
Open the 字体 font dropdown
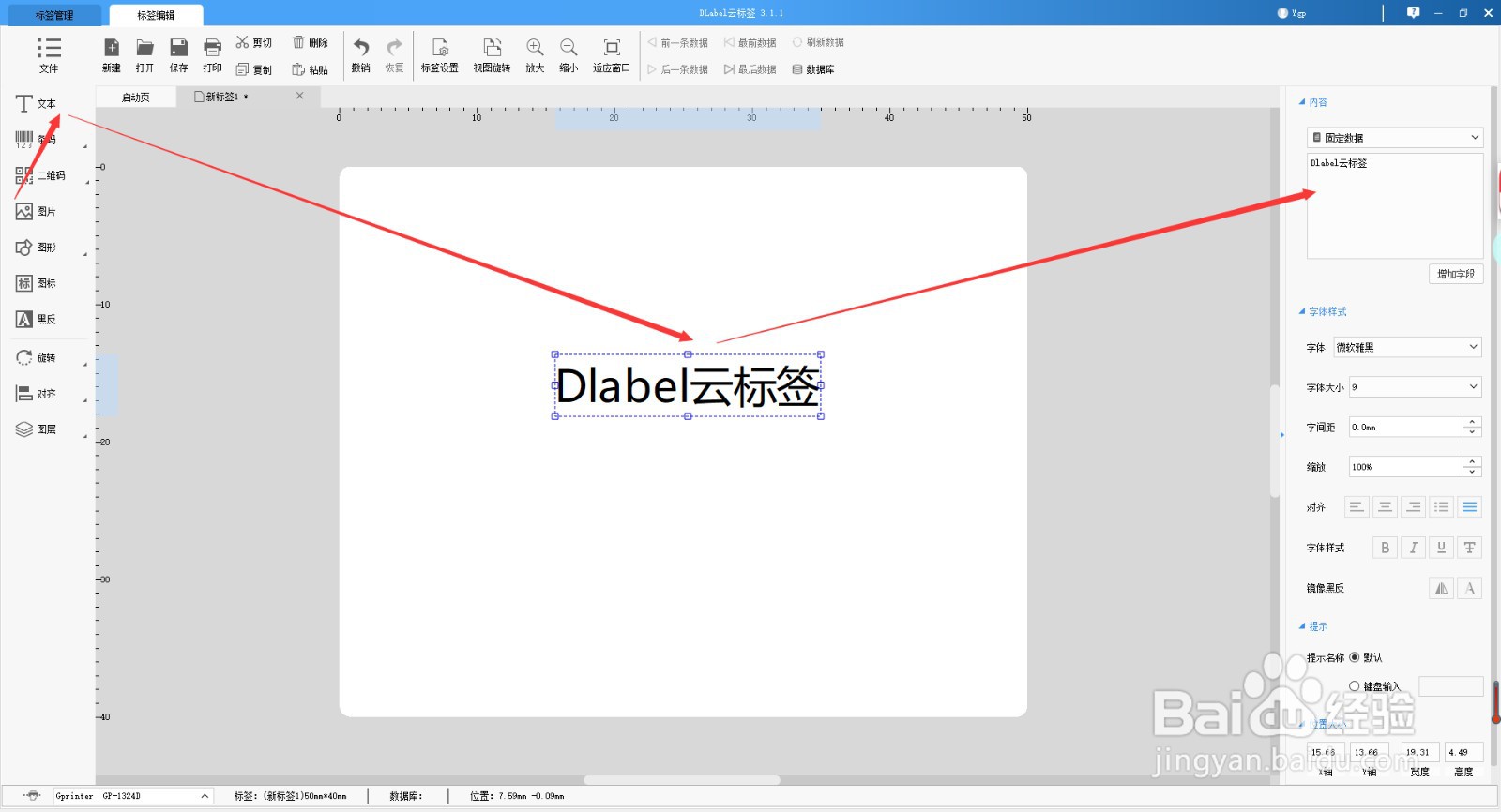[1407, 347]
